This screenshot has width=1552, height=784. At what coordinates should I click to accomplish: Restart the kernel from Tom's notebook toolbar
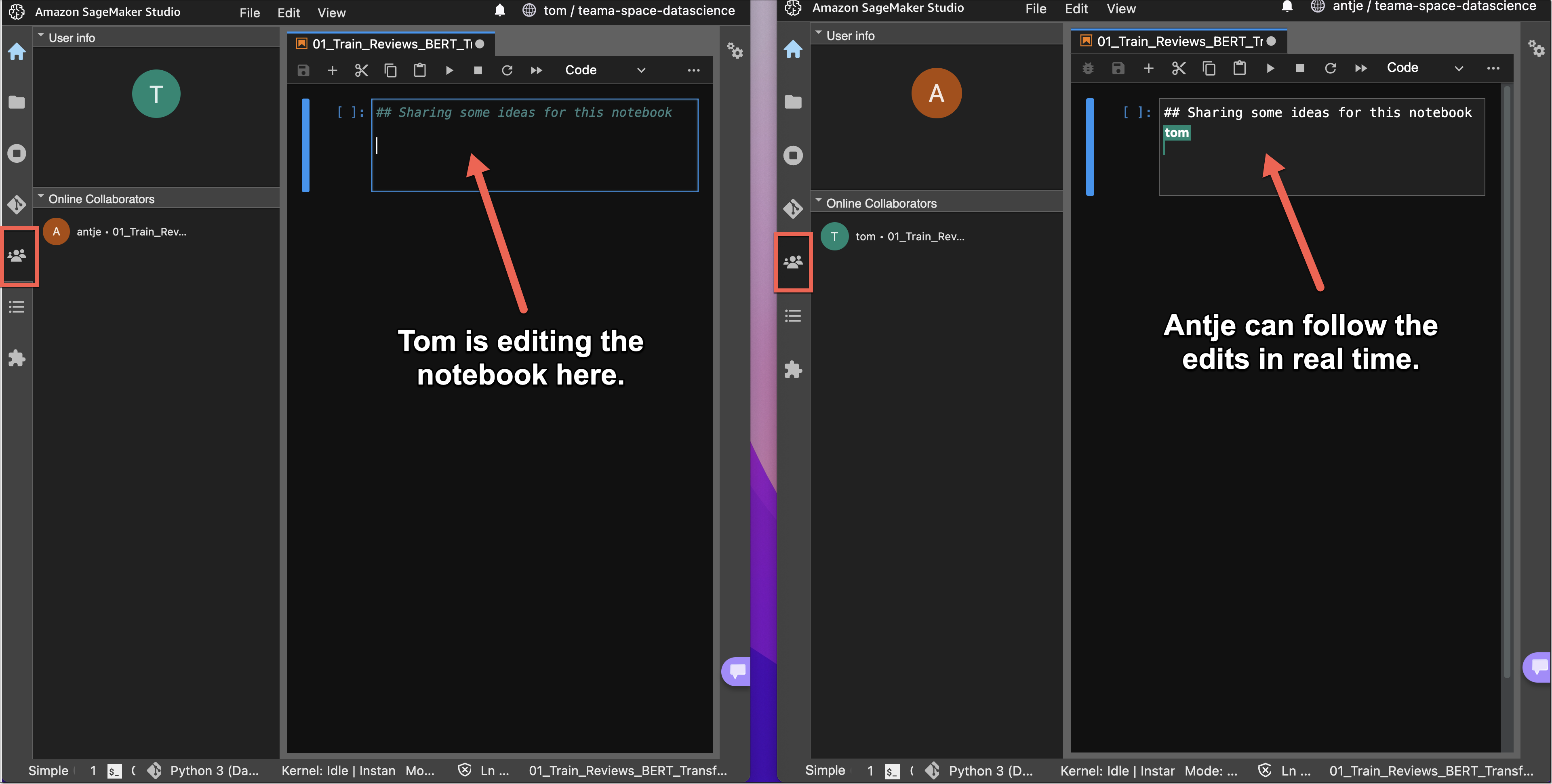(507, 70)
